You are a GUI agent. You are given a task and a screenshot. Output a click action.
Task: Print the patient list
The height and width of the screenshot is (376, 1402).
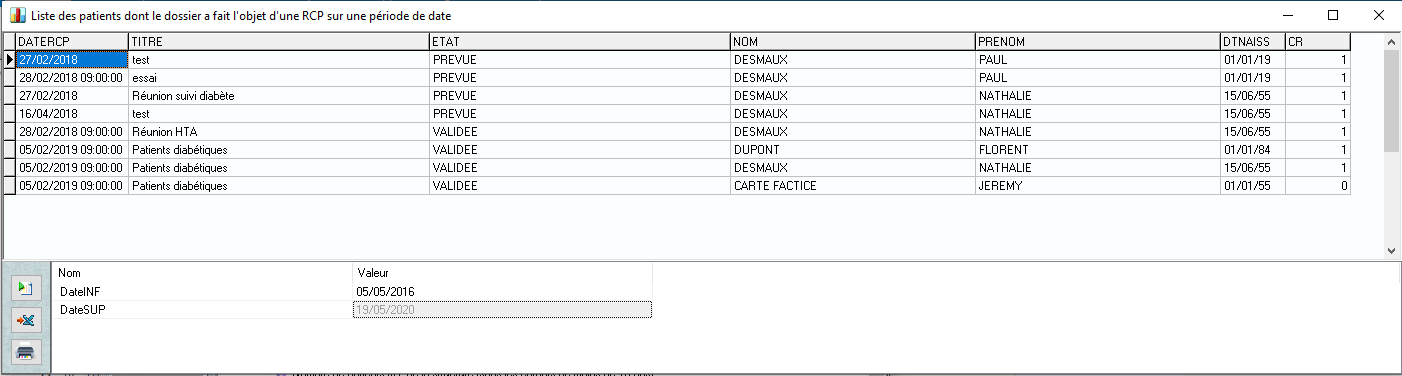[x=25, y=351]
